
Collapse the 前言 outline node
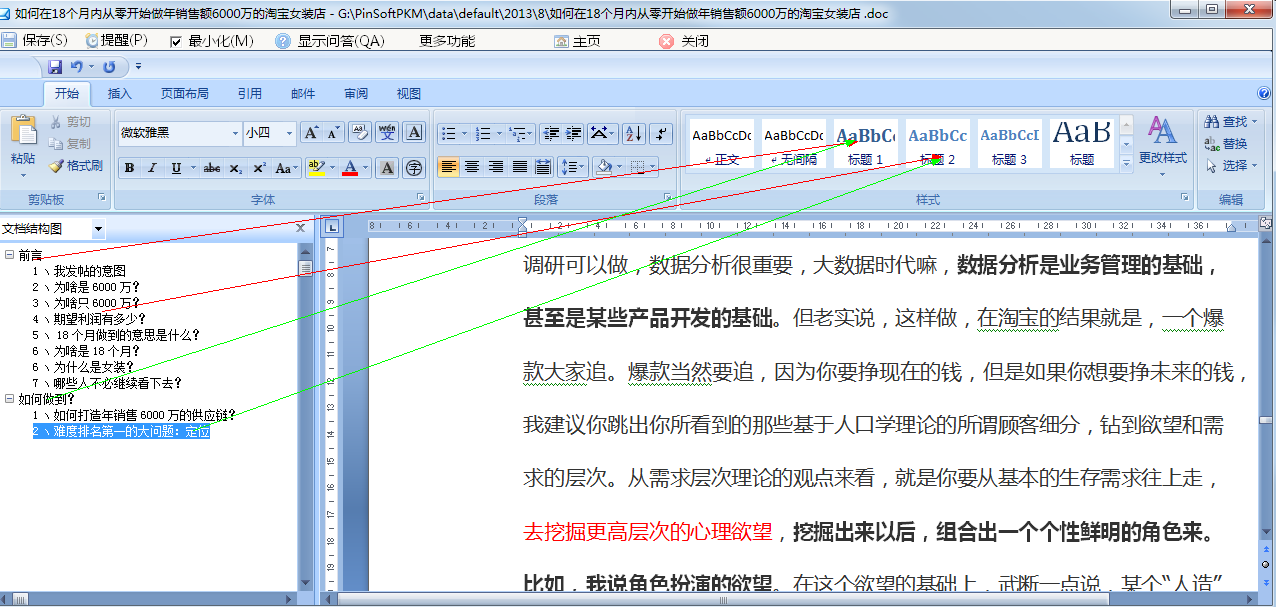[9, 255]
